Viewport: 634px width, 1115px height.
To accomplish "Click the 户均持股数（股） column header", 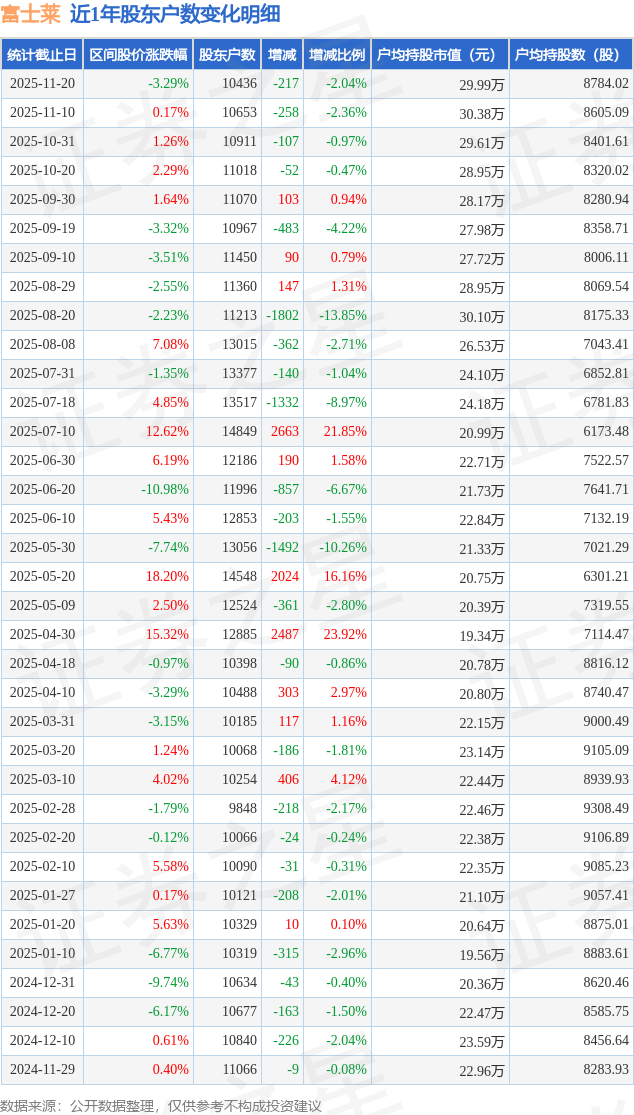I will point(571,55).
